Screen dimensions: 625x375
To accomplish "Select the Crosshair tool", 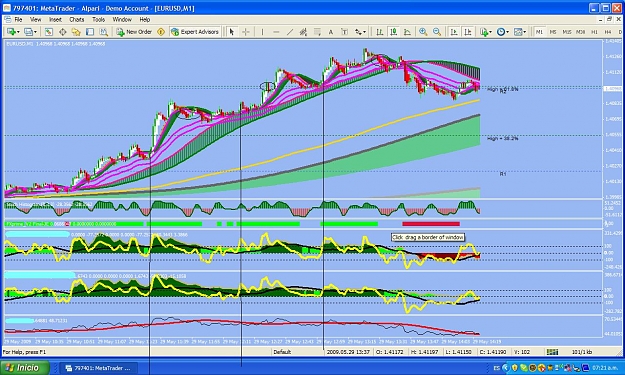I will coord(246,32).
